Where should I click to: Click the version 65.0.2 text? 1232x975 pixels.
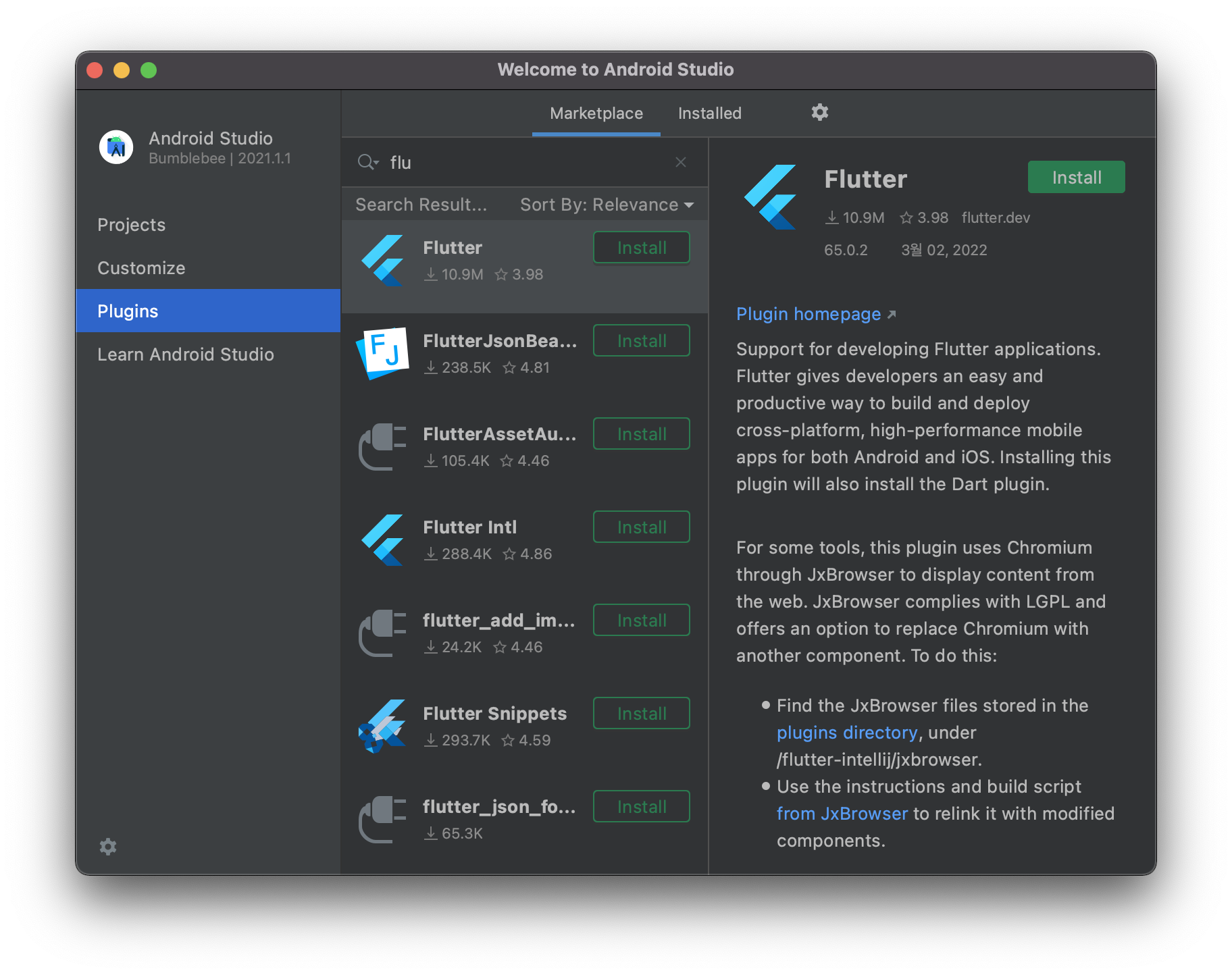click(846, 250)
